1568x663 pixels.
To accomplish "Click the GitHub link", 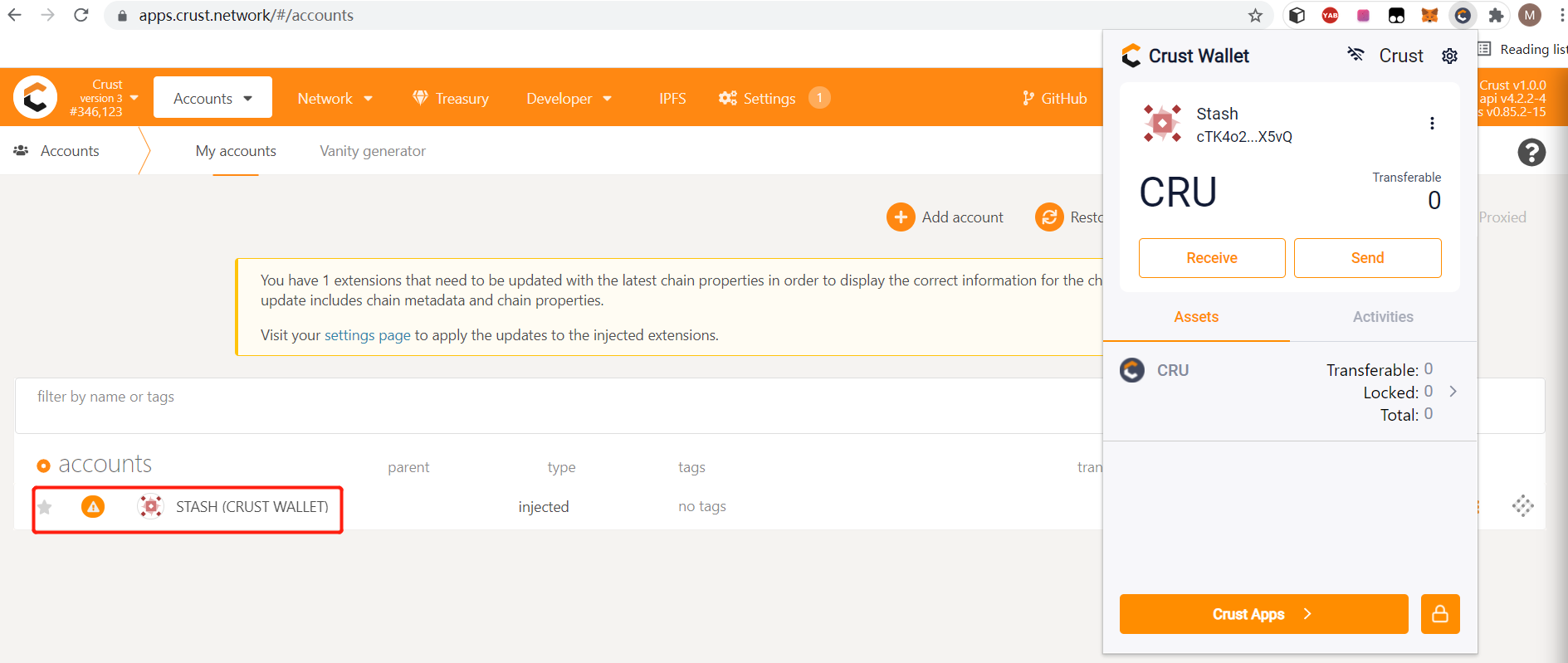I will [x=1054, y=98].
